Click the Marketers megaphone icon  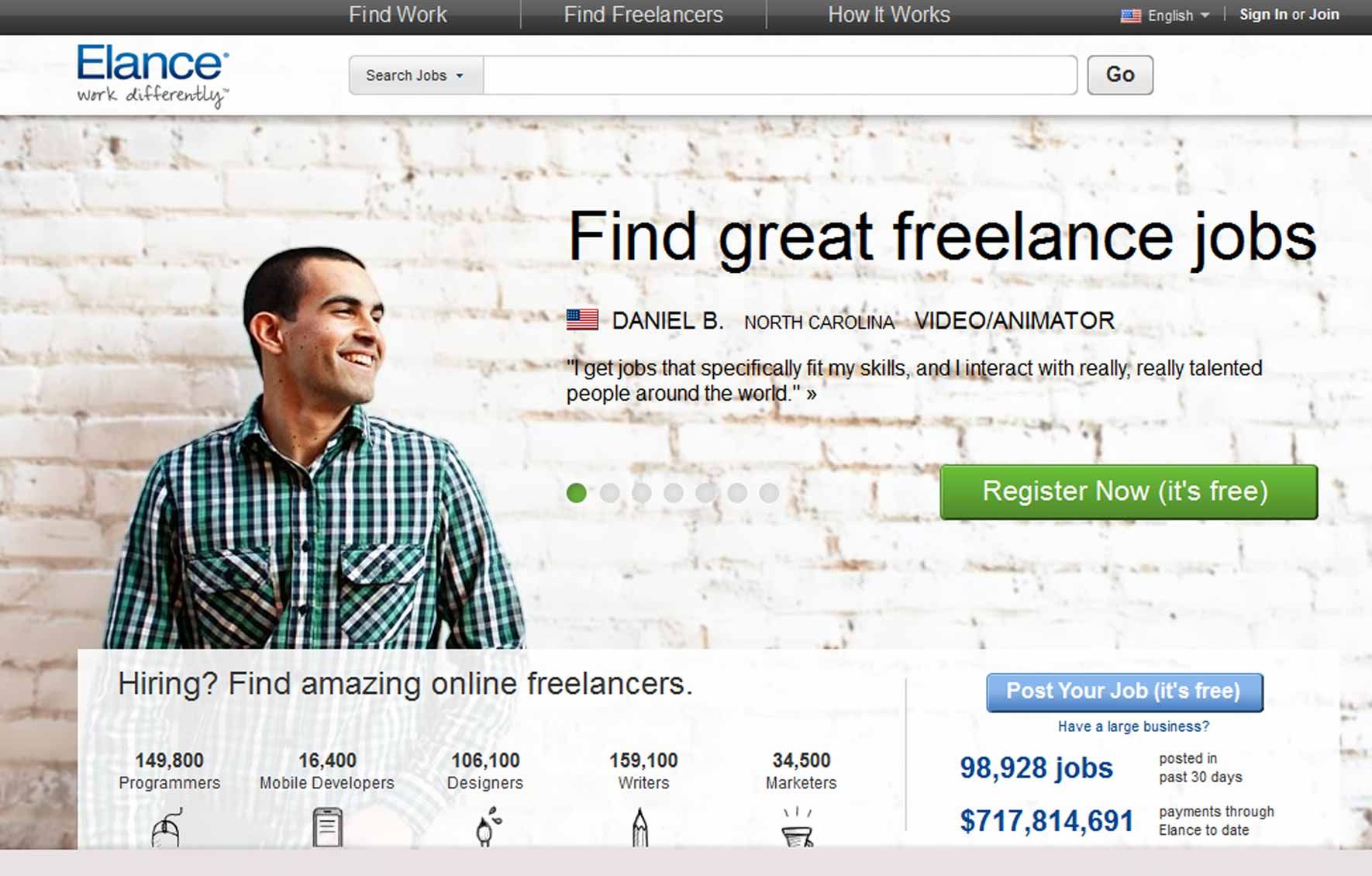pyautogui.click(x=798, y=827)
